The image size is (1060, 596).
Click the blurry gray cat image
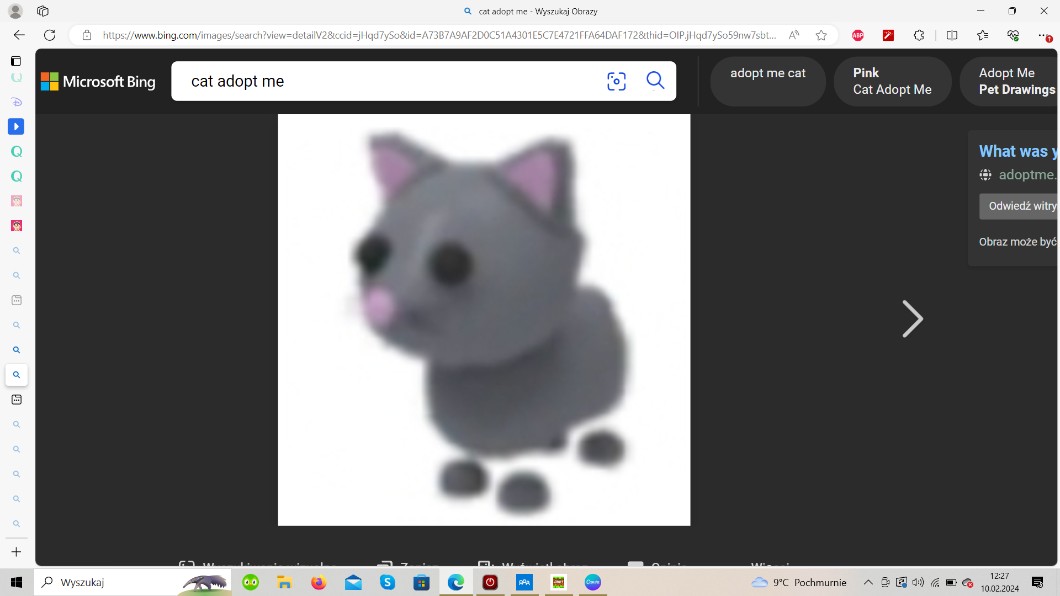(484, 320)
